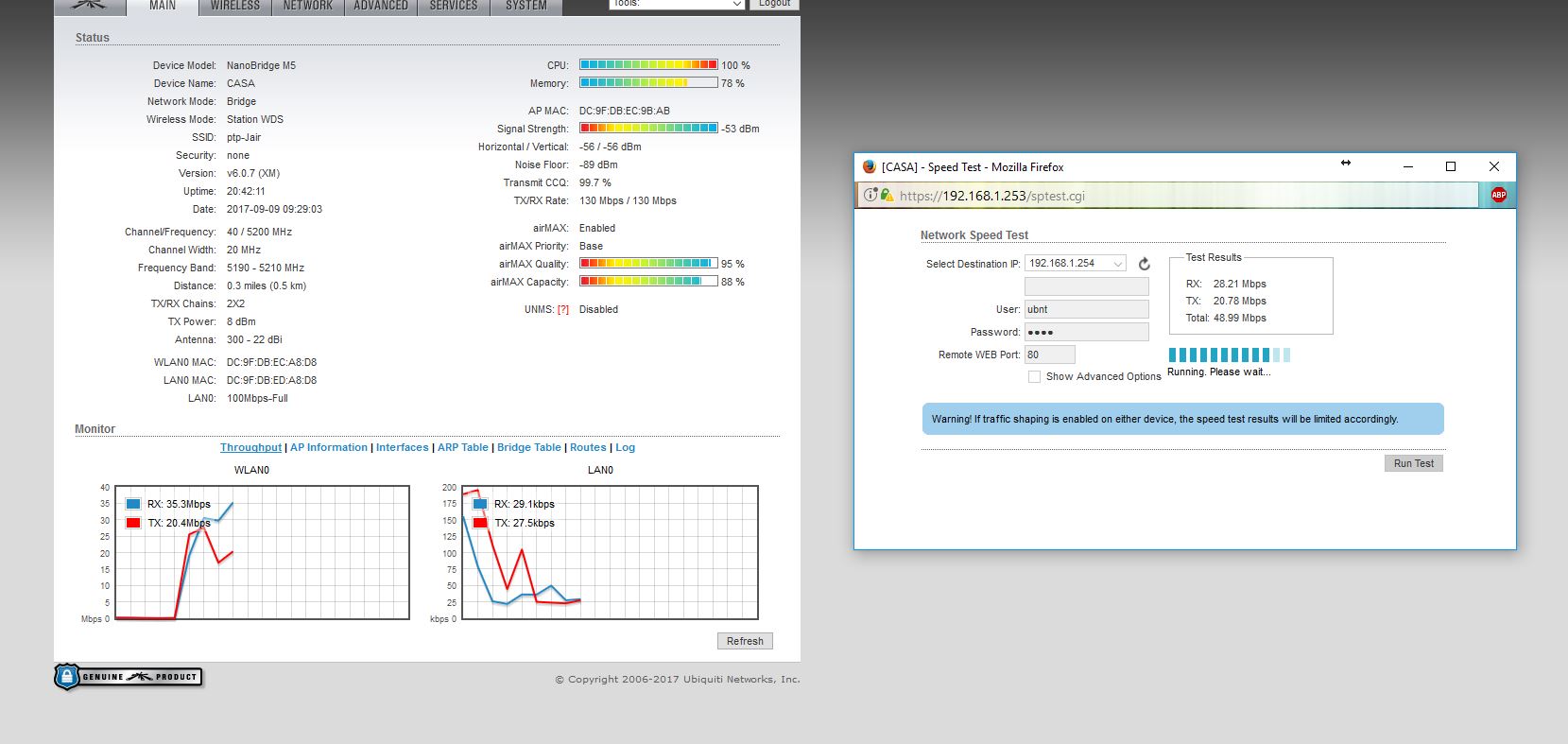Go to the SYSTEM tab

(526, 7)
